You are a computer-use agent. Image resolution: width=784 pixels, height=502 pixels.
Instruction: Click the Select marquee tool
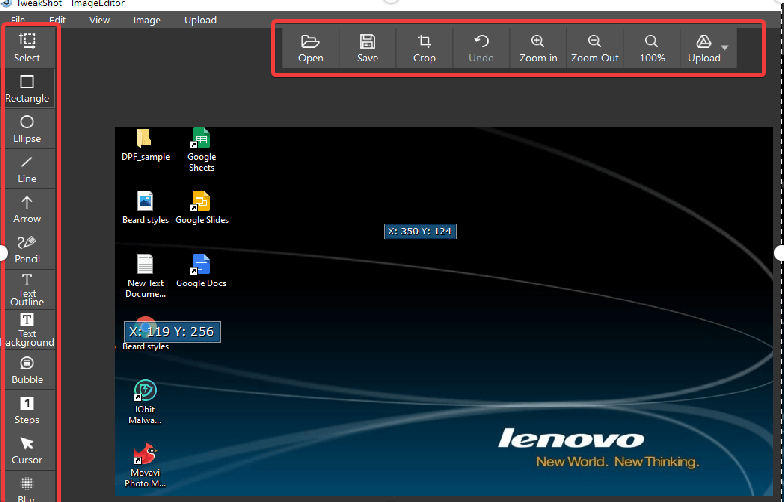[27, 46]
